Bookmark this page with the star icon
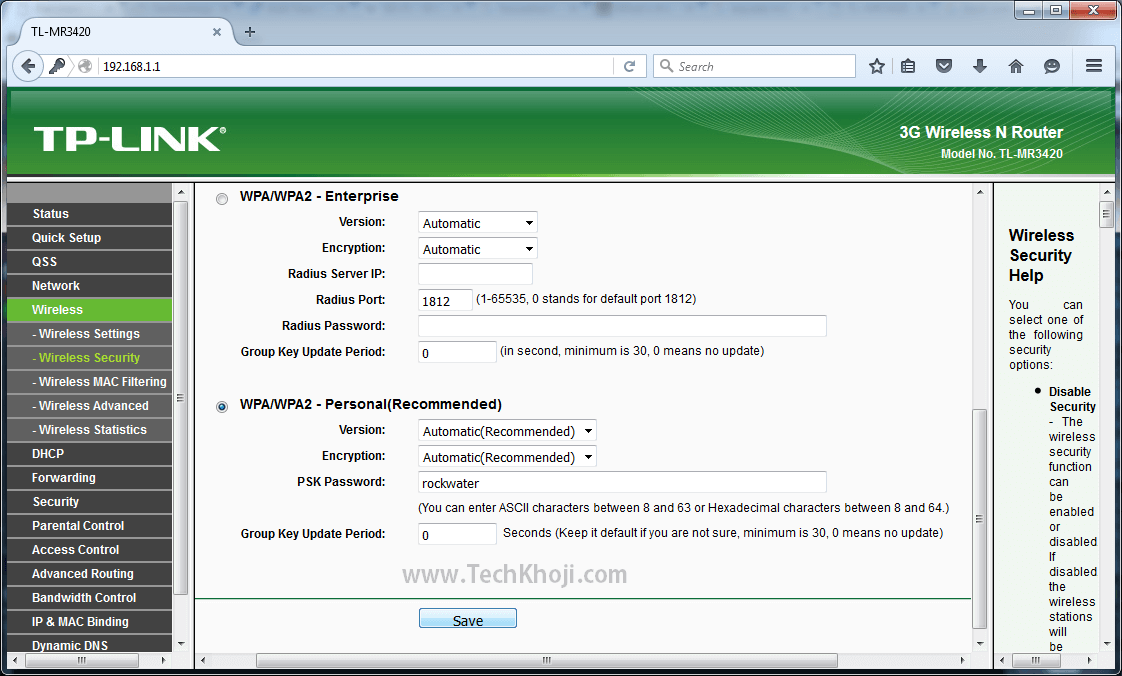This screenshot has height=676, width=1122. [x=877, y=67]
